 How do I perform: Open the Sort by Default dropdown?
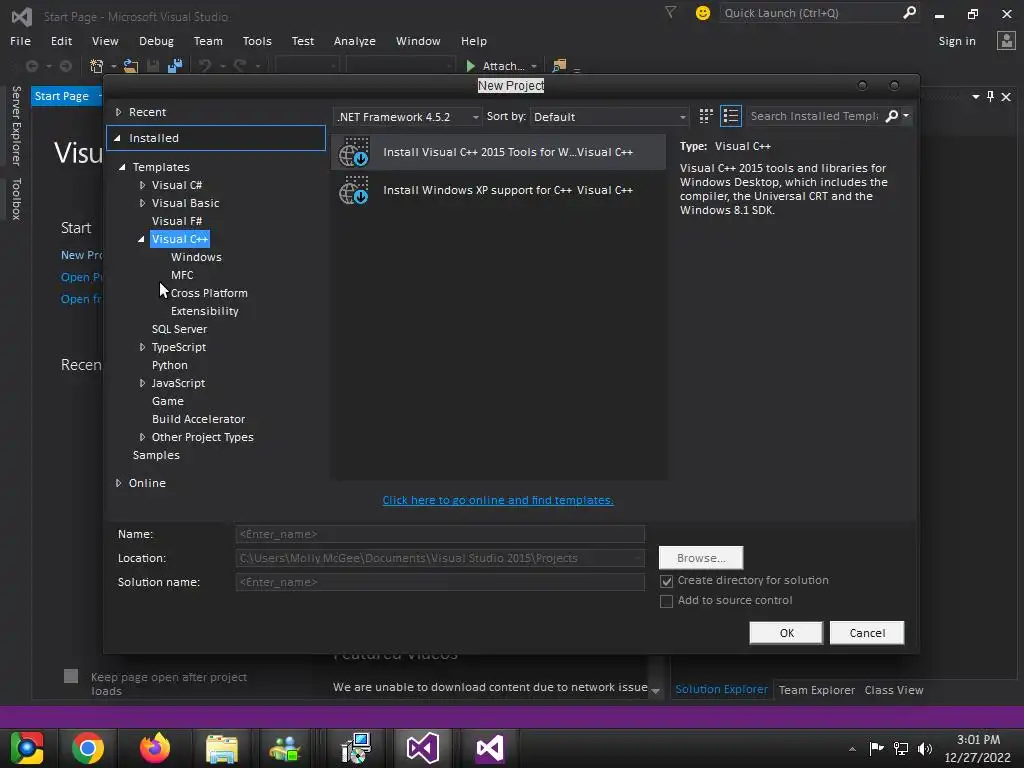pyautogui.click(x=609, y=117)
